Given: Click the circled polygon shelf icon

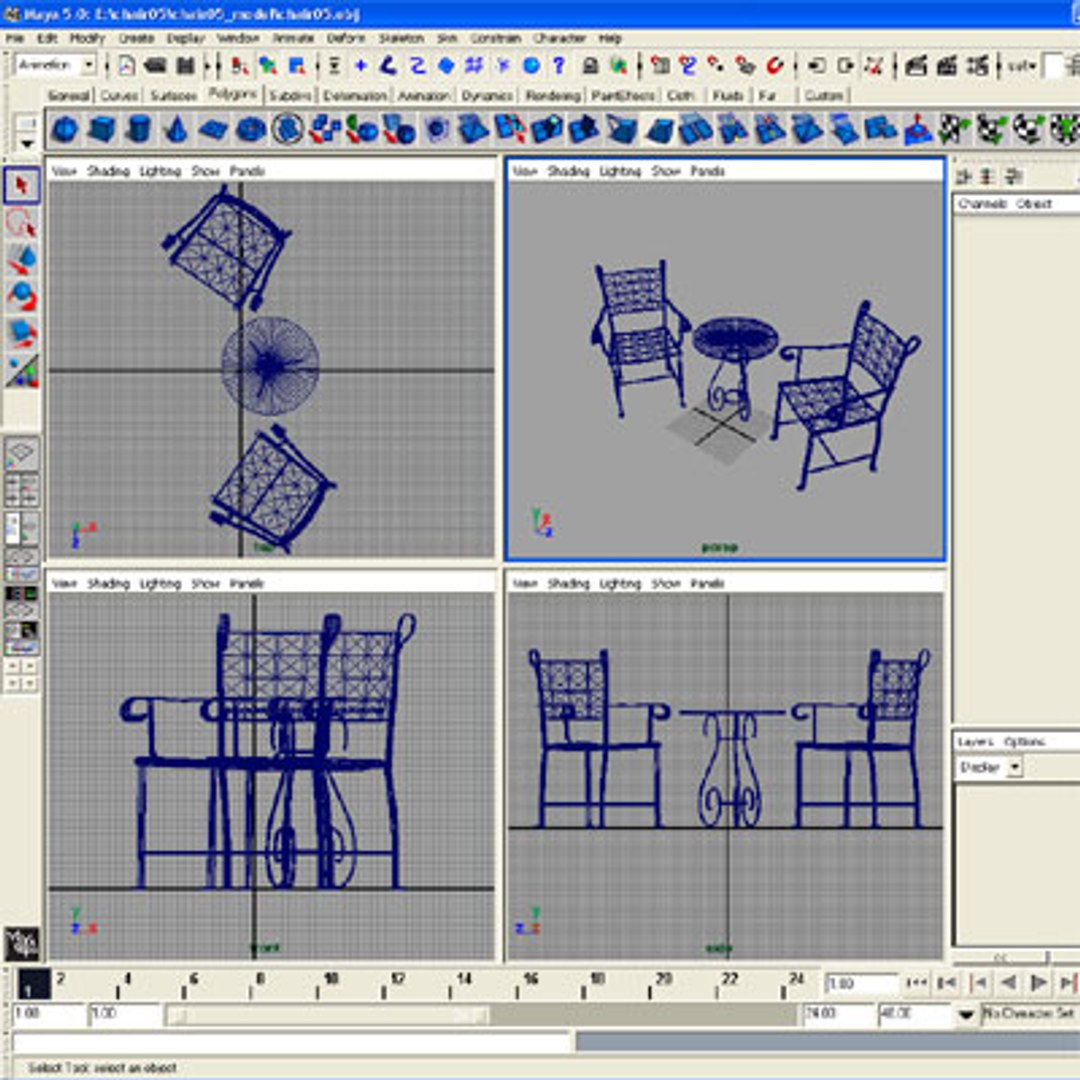Looking at the screenshot, I should tap(288, 129).
